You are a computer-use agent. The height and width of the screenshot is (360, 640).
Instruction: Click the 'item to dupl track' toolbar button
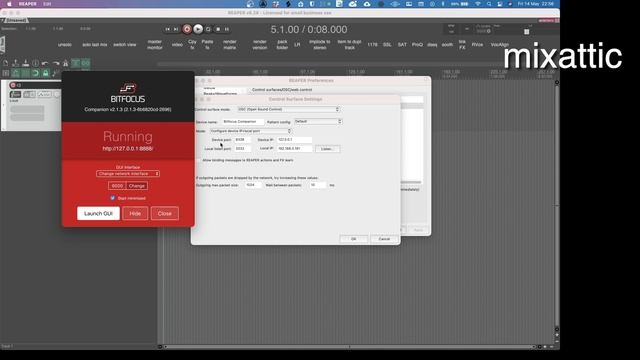(x=349, y=44)
